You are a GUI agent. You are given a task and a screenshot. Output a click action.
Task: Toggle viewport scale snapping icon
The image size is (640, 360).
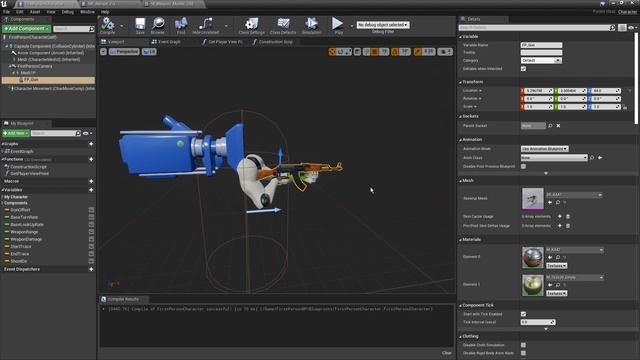click(x=417, y=52)
